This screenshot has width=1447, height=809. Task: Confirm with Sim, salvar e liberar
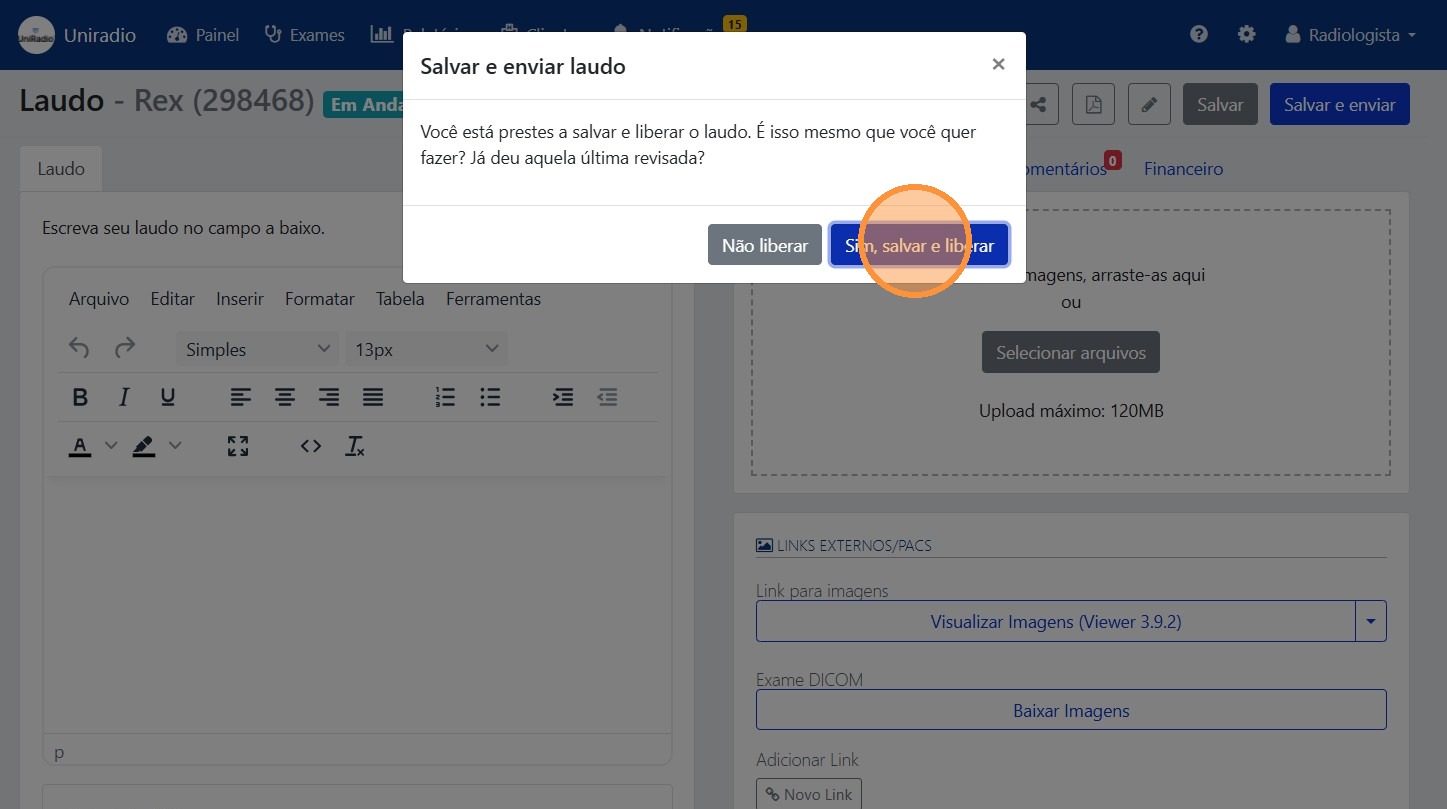(x=919, y=245)
